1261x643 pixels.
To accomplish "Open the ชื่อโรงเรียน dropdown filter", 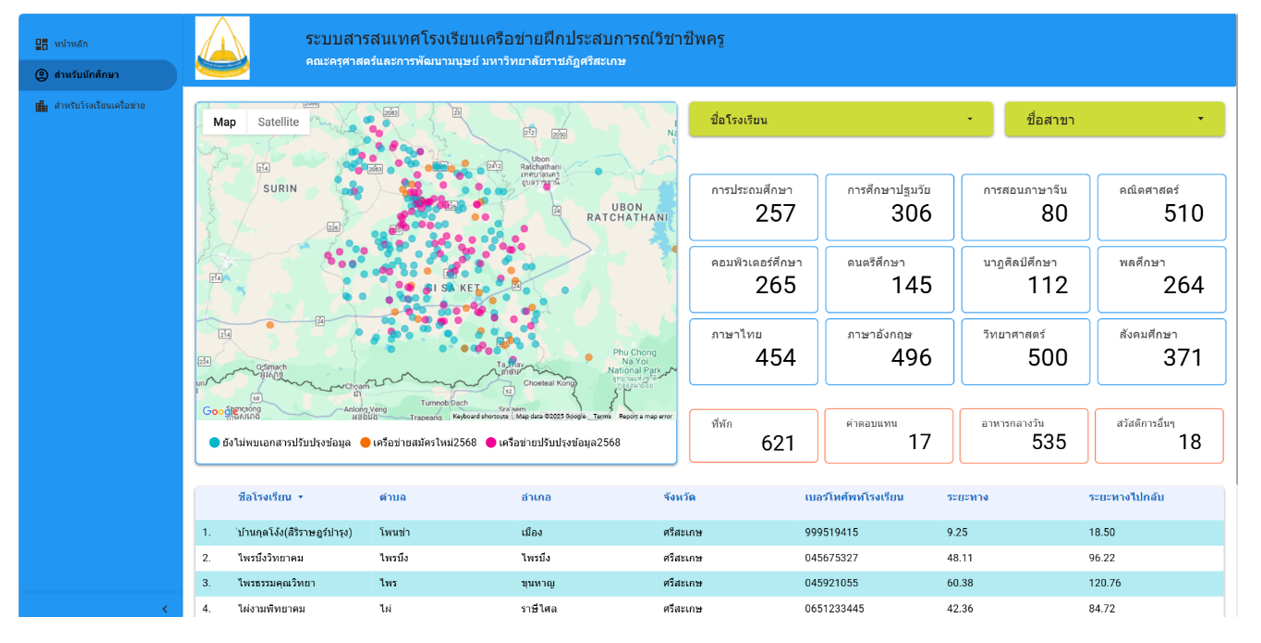I will point(840,119).
